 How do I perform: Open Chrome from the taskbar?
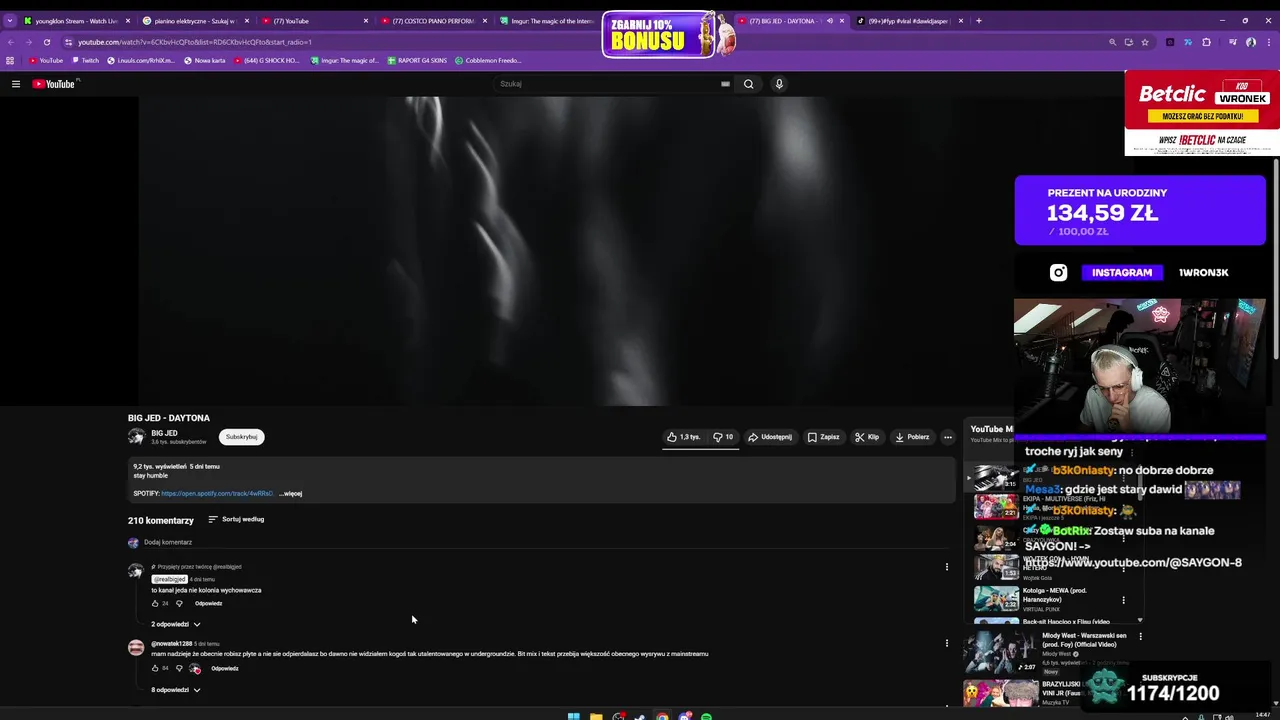click(662, 716)
